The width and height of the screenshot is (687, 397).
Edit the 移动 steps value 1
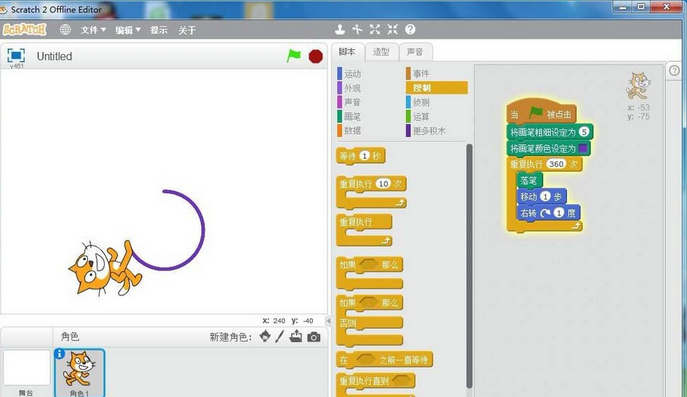545,197
